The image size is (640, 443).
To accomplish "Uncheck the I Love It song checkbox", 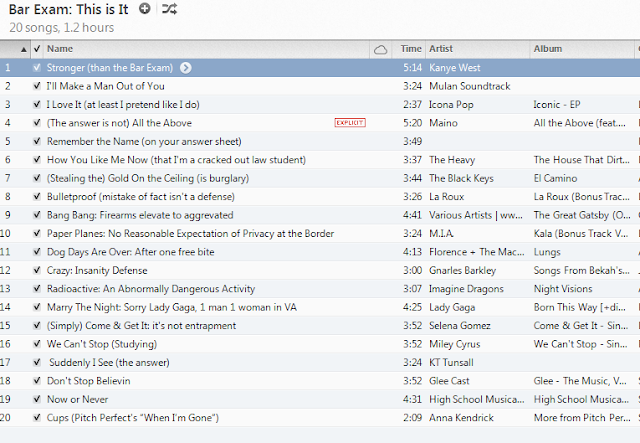I will [x=37, y=105].
